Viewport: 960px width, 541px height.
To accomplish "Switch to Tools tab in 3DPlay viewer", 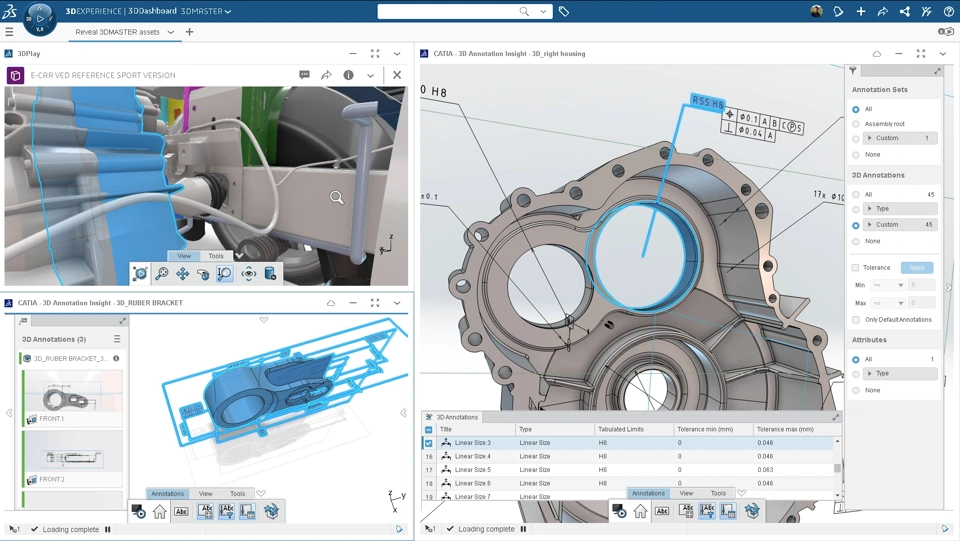I will (x=216, y=256).
